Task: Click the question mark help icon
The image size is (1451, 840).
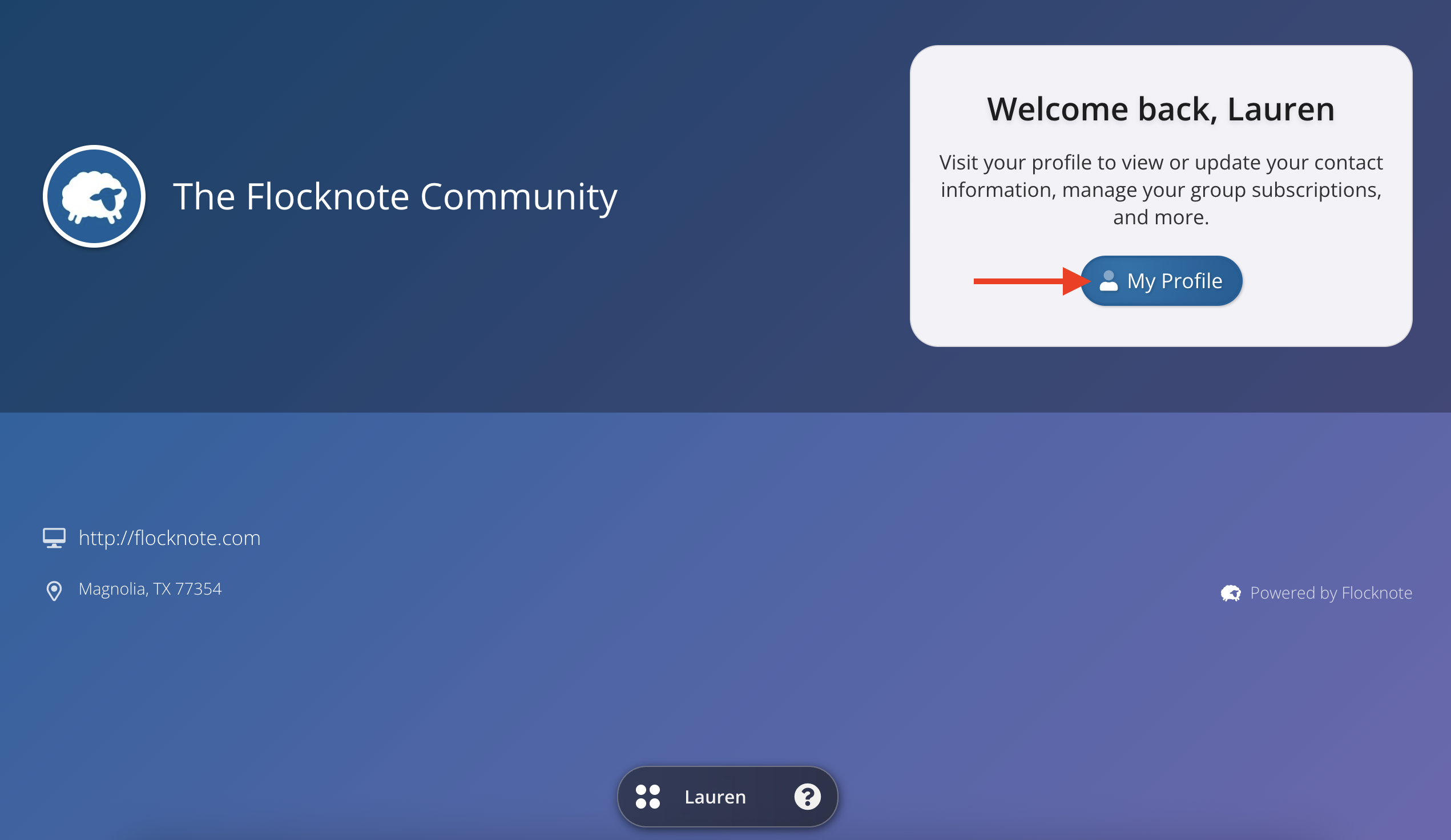Action: click(807, 797)
